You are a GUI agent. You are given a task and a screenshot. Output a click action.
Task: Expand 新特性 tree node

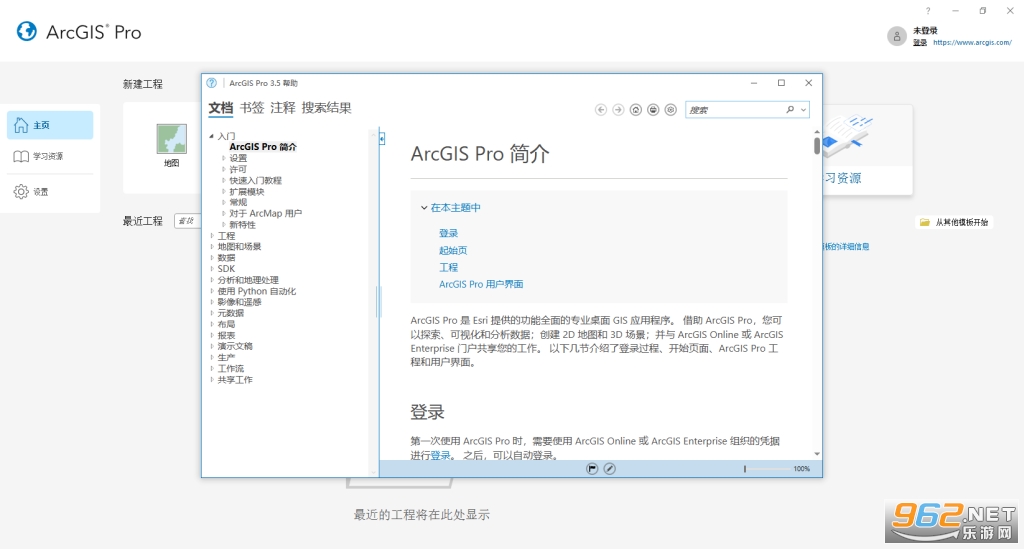pos(223,225)
